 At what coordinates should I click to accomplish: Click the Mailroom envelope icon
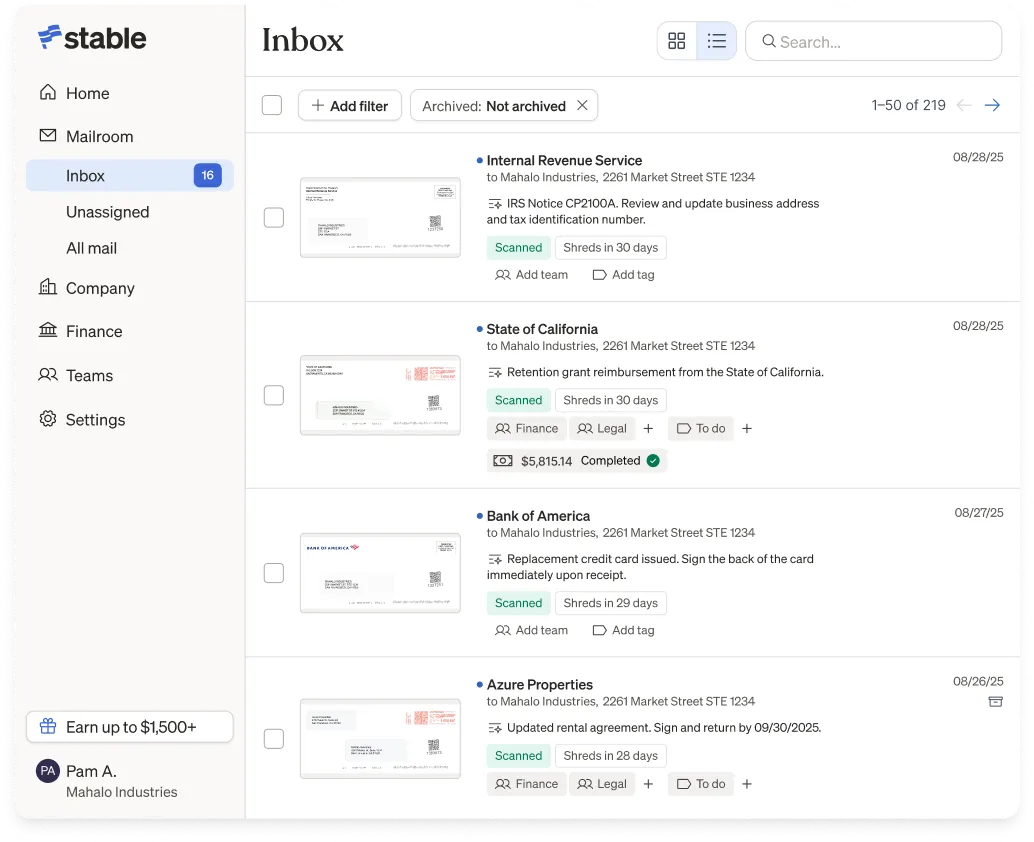click(x=48, y=135)
